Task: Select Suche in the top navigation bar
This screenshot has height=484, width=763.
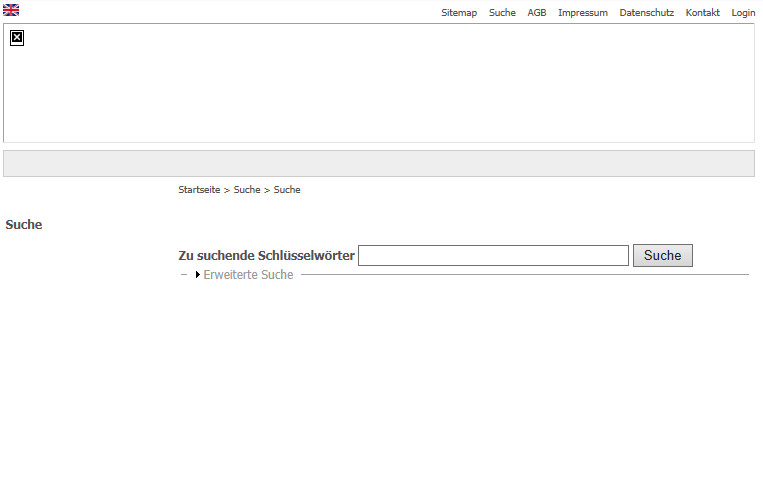Action: point(502,13)
